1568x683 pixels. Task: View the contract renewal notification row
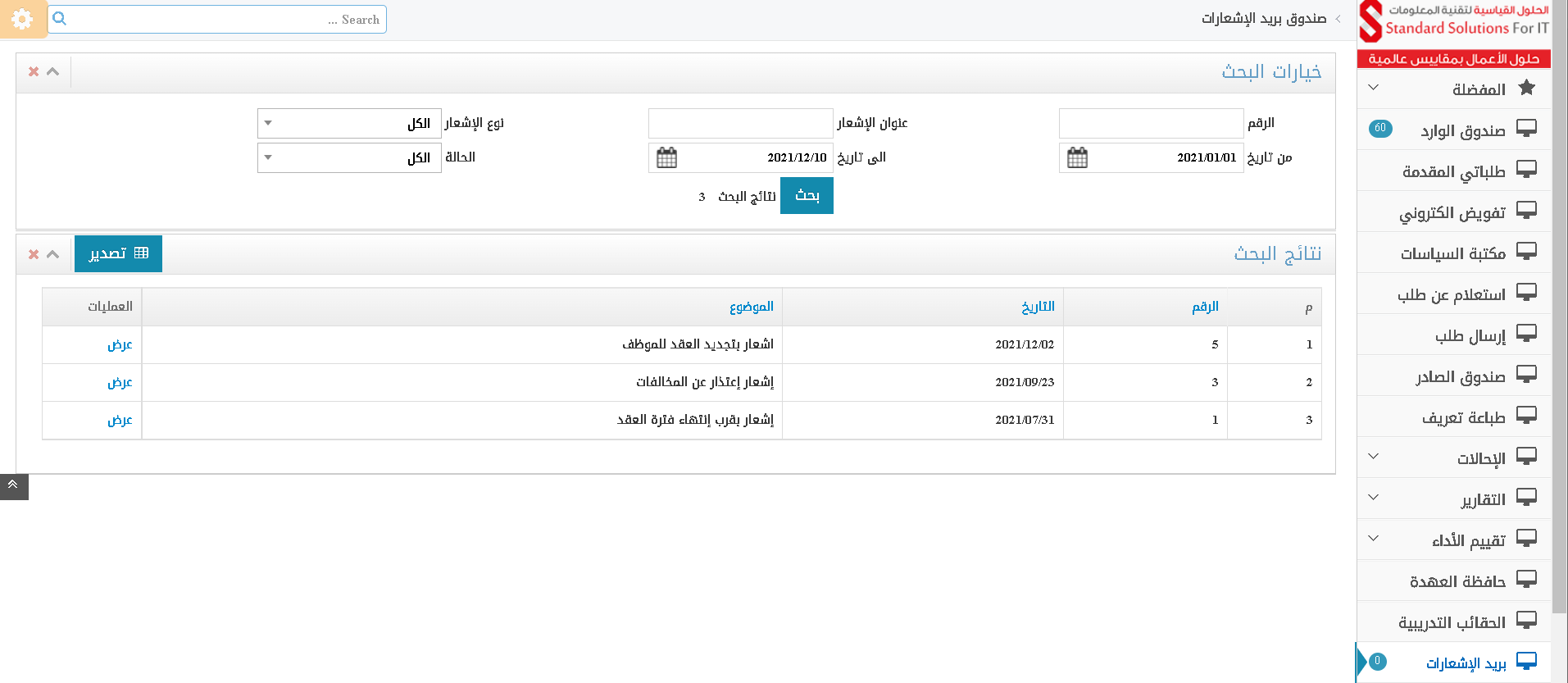[x=120, y=344]
